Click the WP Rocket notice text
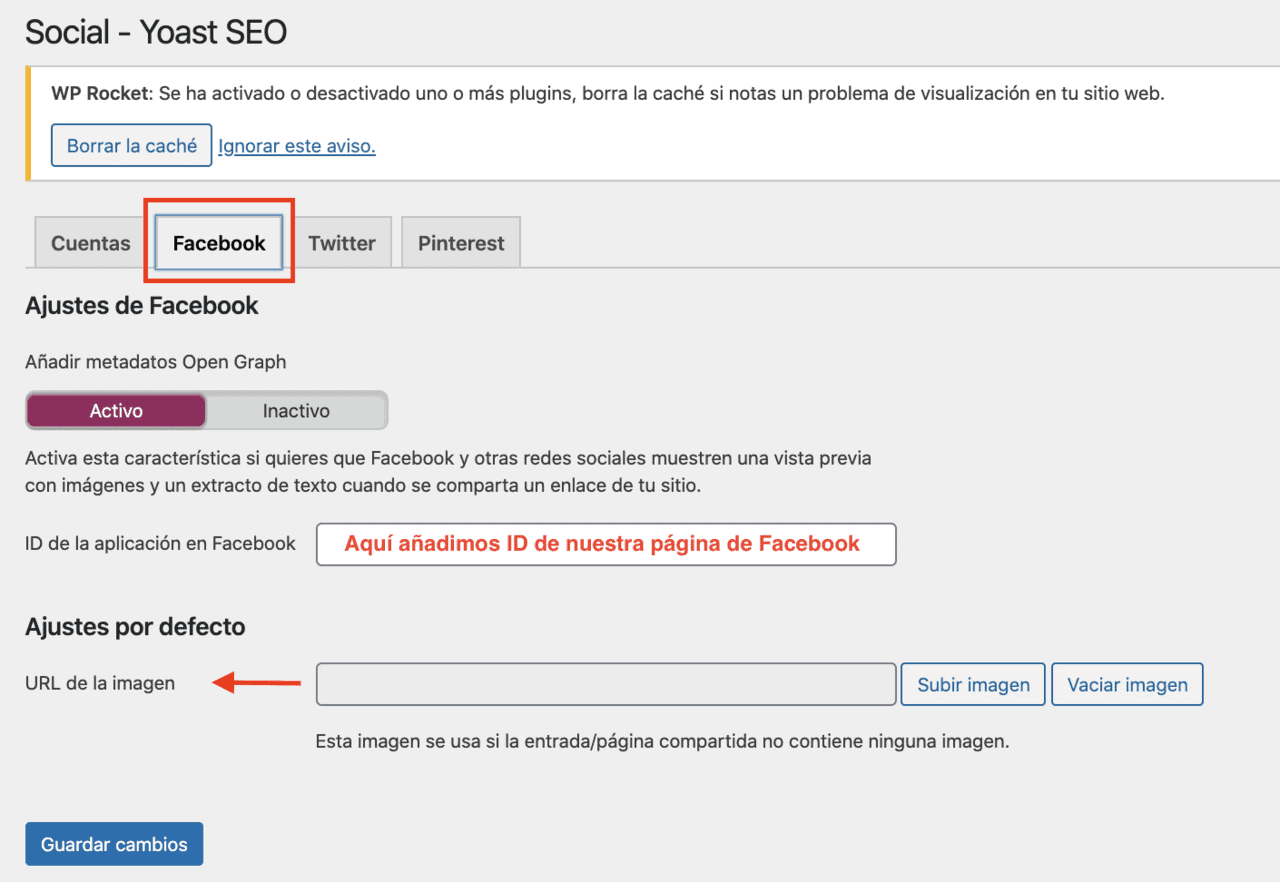Image resolution: width=1280 pixels, height=882 pixels. coord(608,94)
